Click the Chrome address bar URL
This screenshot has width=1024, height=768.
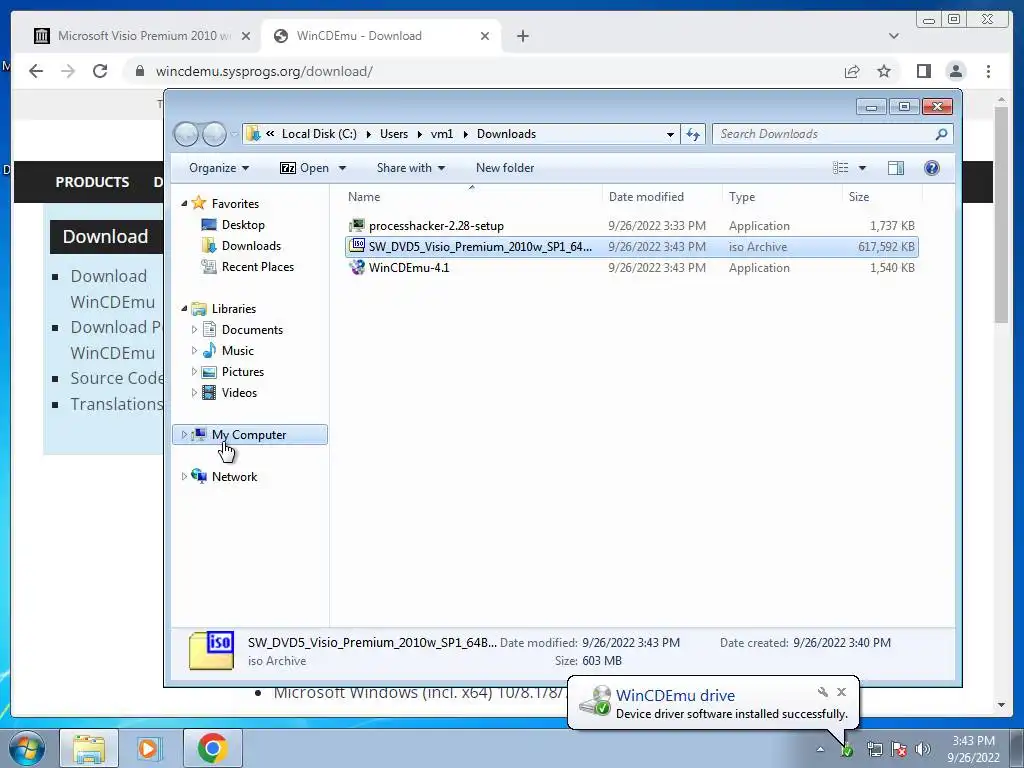click(264, 71)
